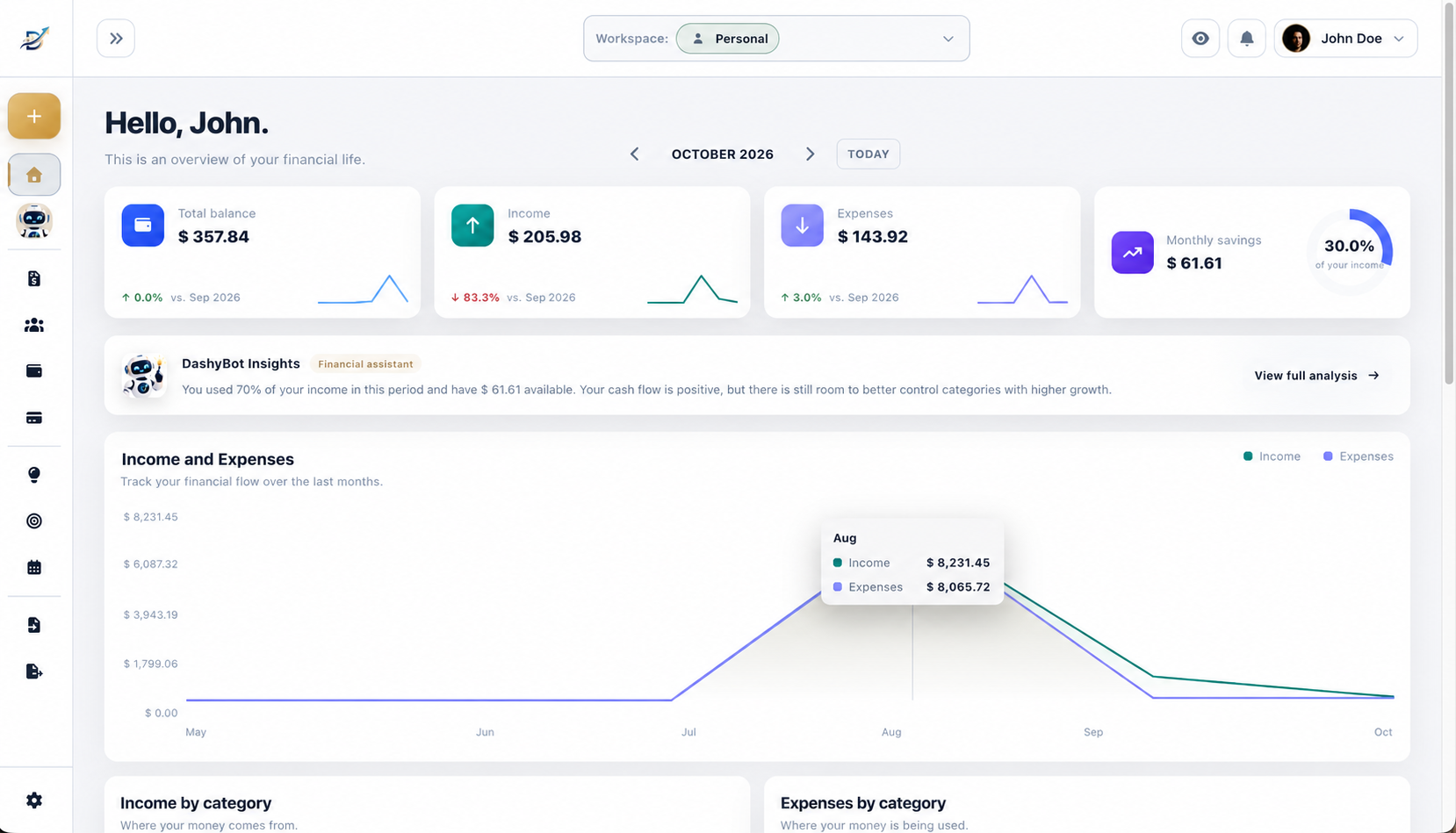
Task: Open the wallet sidebar icon
Action: click(x=34, y=371)
